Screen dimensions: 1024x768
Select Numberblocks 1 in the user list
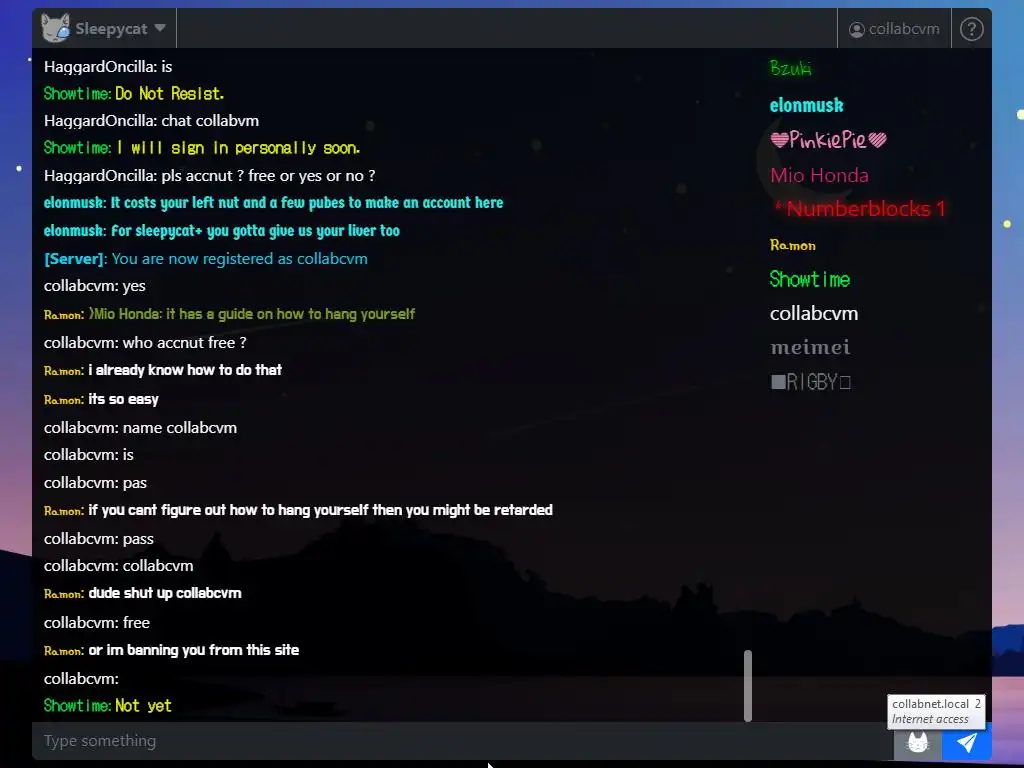coord(860,209)
